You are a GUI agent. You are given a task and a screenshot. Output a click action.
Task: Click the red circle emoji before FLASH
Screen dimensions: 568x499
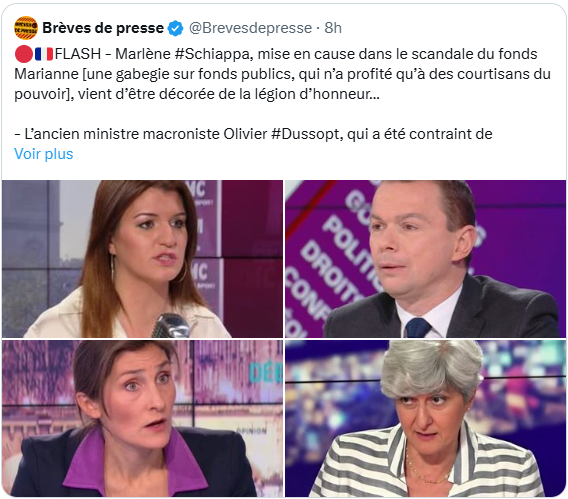(24, 54)
